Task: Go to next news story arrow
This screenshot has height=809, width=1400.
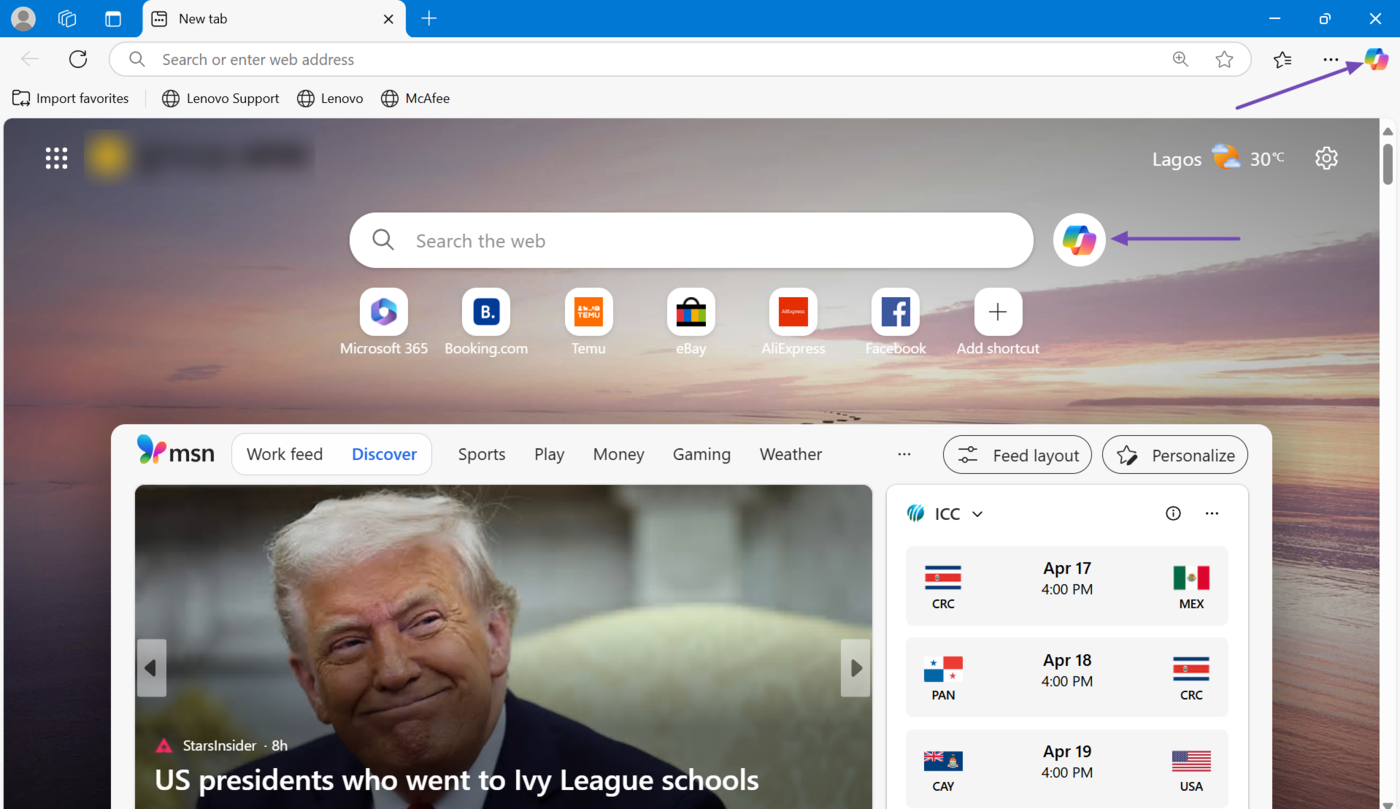Action: click(x=855, y=668)
